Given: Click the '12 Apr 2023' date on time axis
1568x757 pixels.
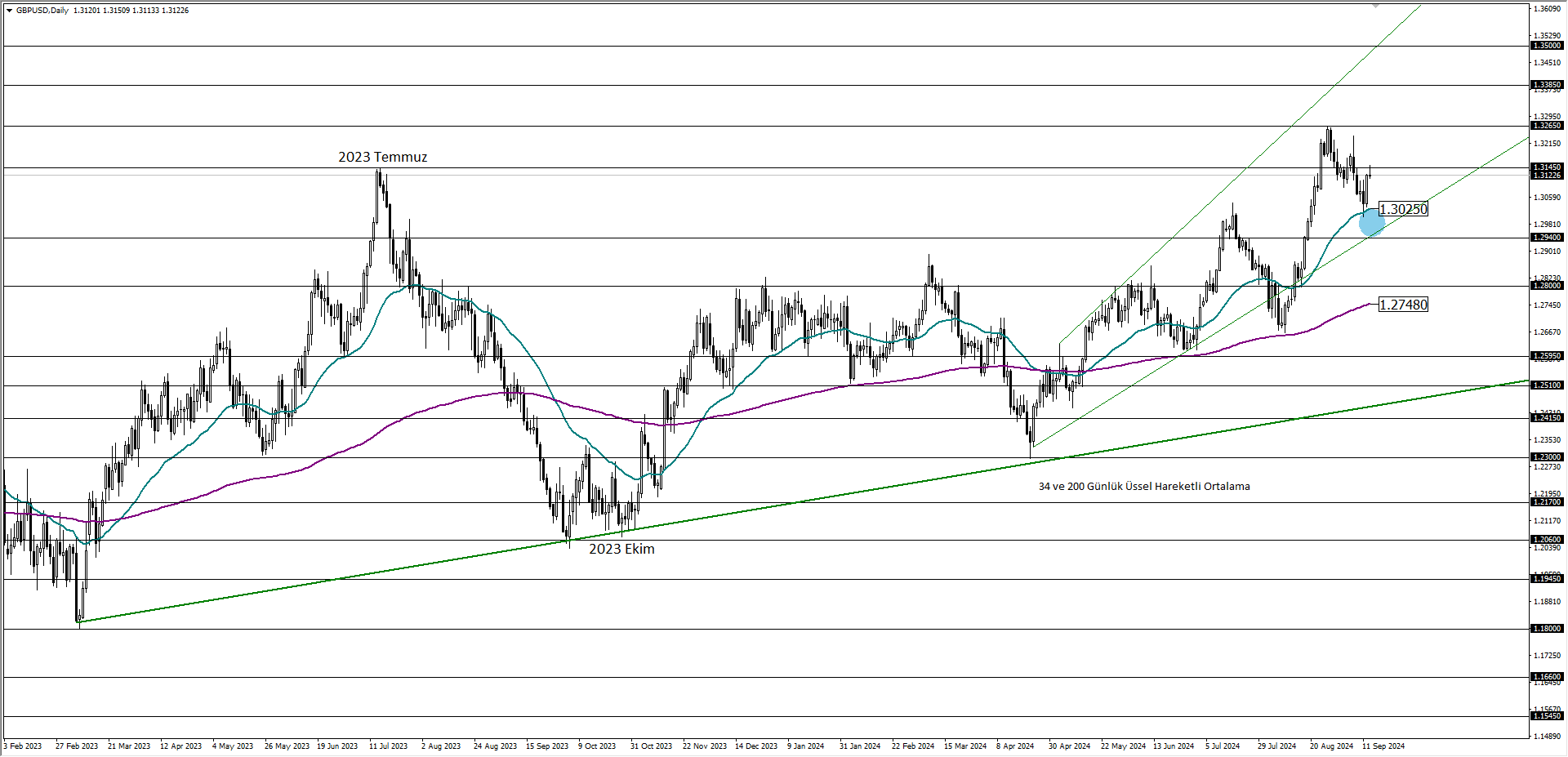Looking at the screenshot, I should [x=181, y=746].
